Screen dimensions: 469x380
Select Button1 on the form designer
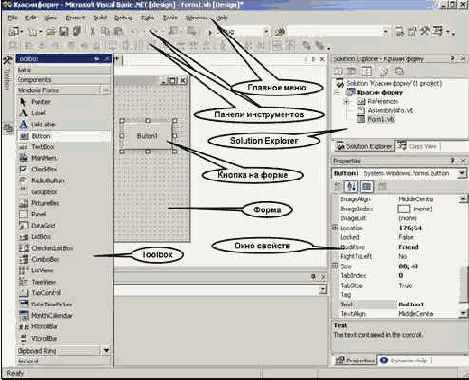click(147, 136)
